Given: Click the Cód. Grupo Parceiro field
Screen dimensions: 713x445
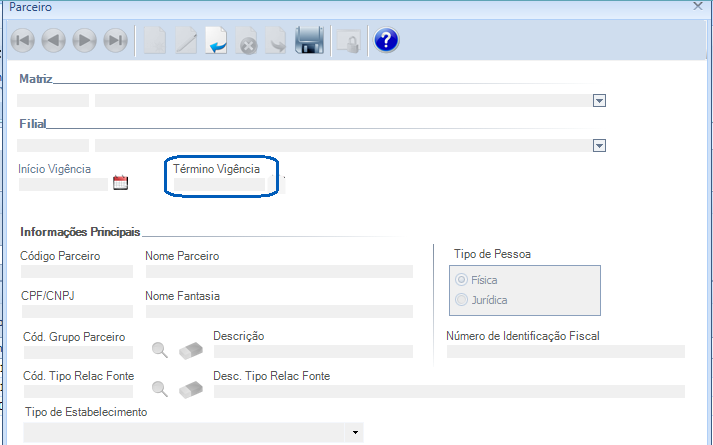Looking at the screenshot, I should click(x=78, y=352).
